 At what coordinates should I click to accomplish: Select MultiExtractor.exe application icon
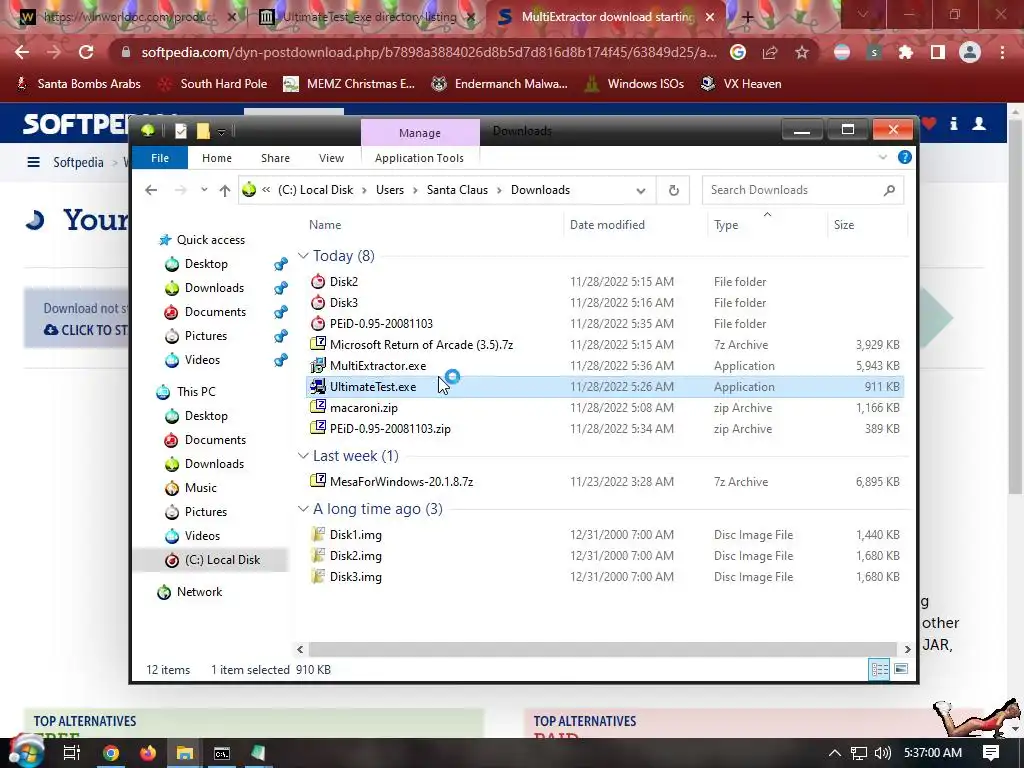tap(318, 366)
